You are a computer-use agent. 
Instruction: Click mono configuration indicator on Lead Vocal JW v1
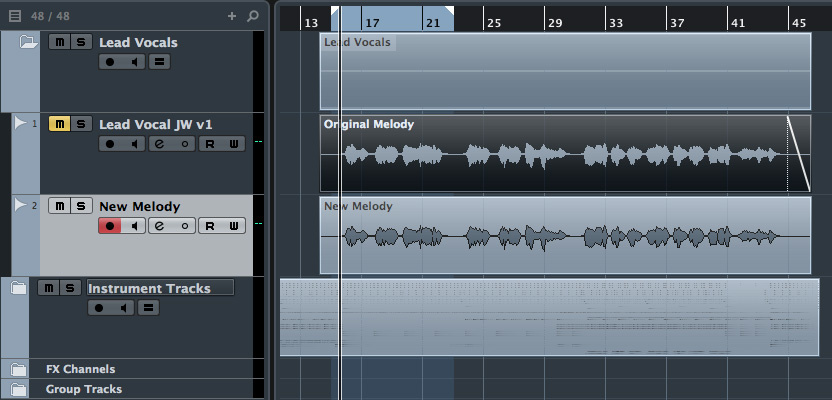pos(185,144)
